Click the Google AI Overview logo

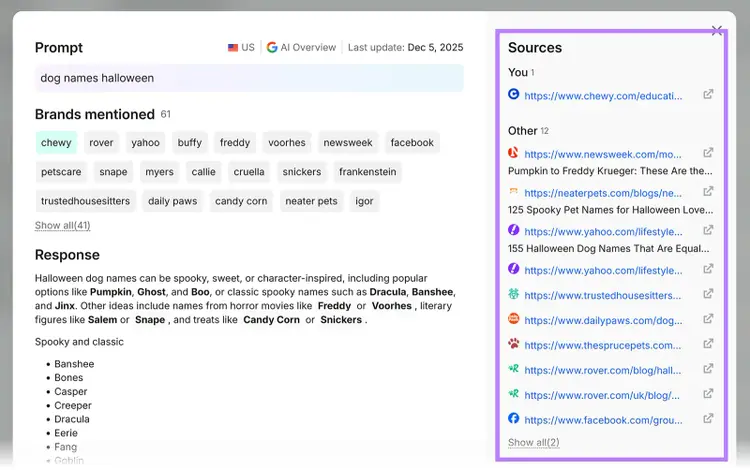click(x=272, y=47)
